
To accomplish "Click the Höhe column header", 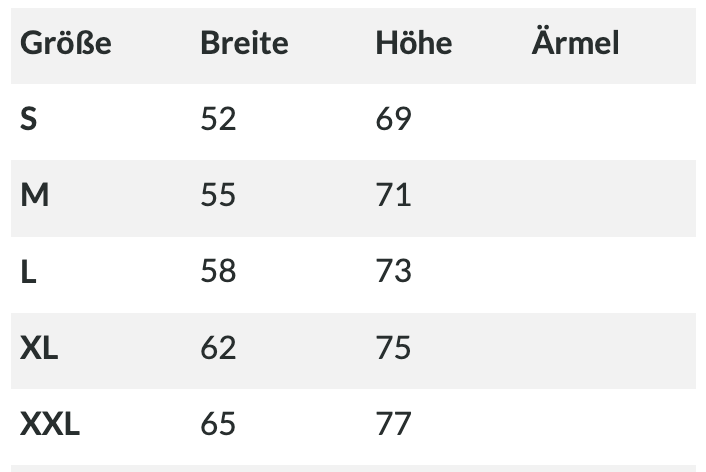I will [x=414, y=43].
